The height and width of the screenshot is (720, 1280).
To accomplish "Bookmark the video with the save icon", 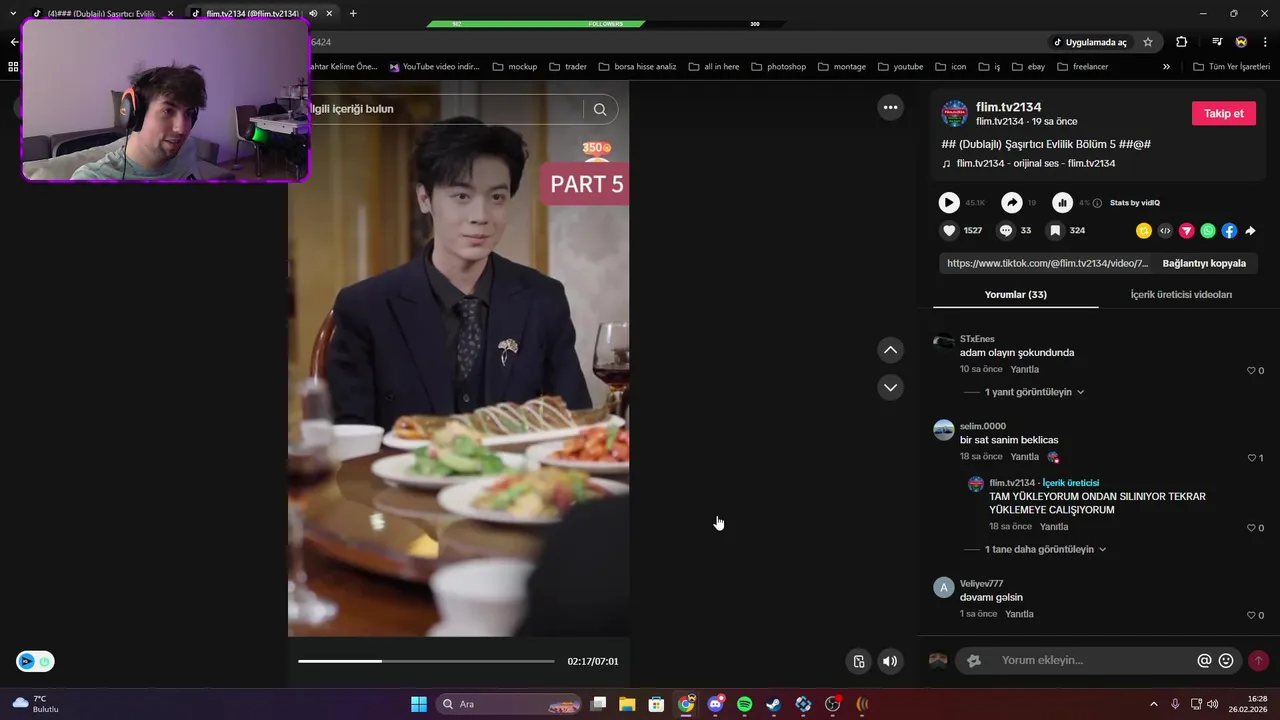I will pos(1054,230).
